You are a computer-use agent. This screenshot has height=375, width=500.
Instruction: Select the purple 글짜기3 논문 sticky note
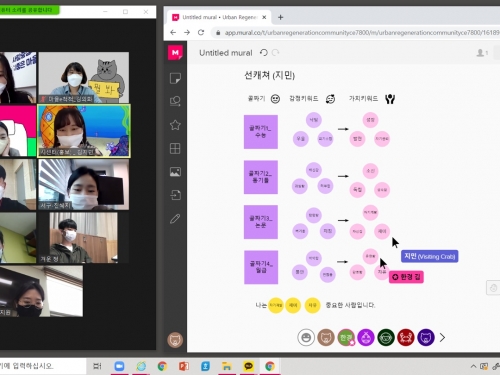(261, 222)
